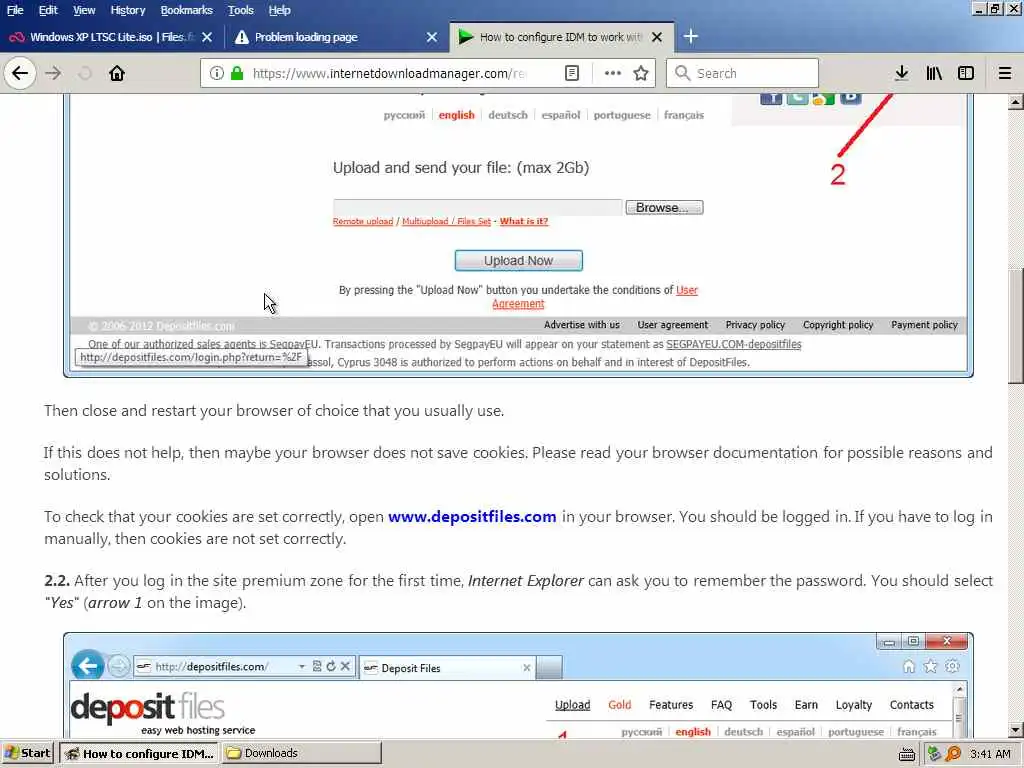Click the 3:41 AM system clock
This screenshot has width=1024, height=768.
click(991, 754)
